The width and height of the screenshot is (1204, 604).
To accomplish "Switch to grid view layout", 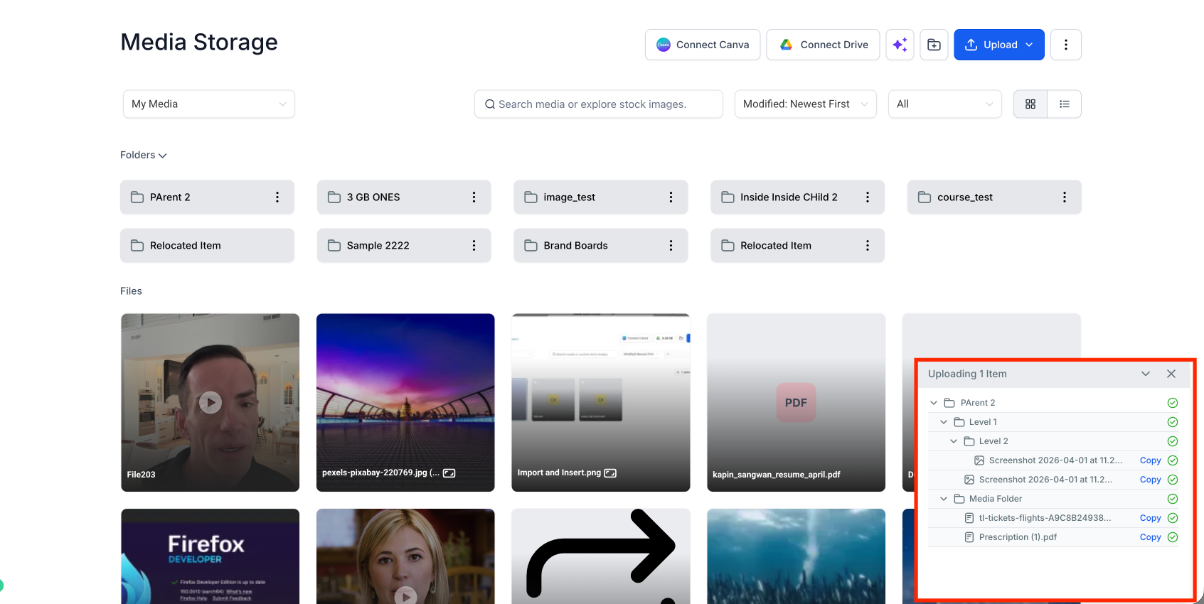I will point(1031,104).
